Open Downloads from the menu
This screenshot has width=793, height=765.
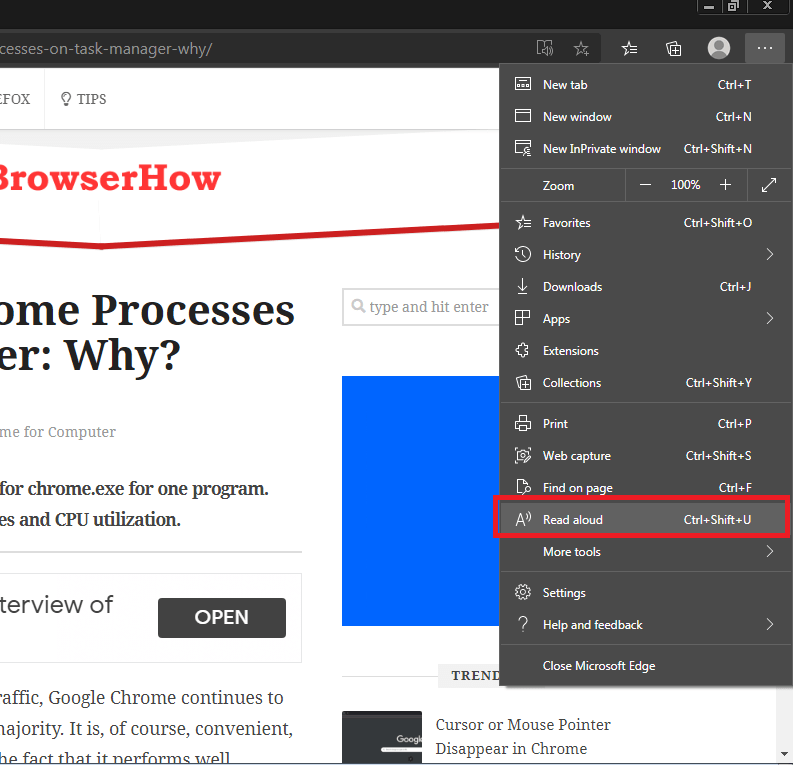[x=645, y=287]
